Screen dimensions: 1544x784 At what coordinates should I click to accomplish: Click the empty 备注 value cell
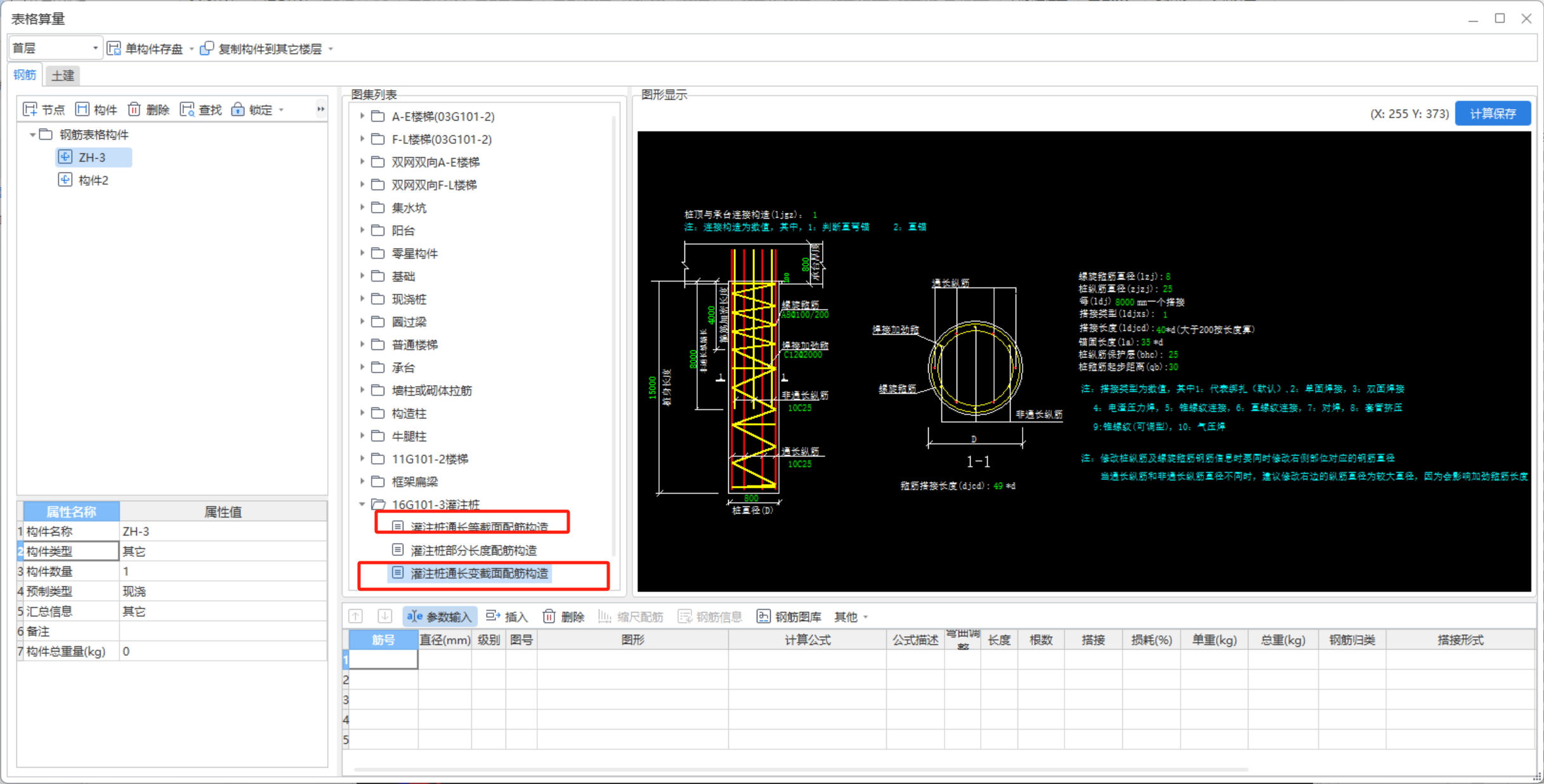(x=223, y=631)
